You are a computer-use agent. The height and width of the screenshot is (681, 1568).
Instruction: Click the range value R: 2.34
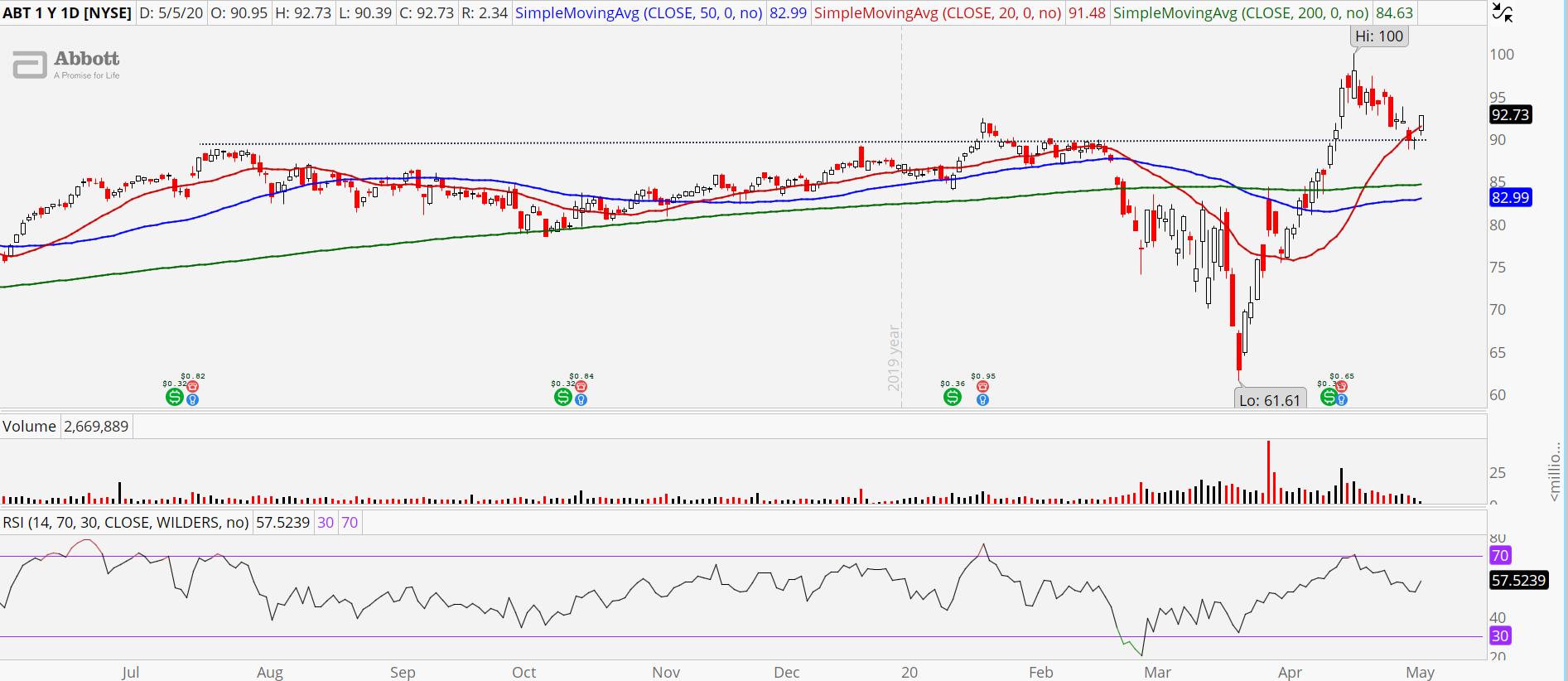(x=484, y=12)
